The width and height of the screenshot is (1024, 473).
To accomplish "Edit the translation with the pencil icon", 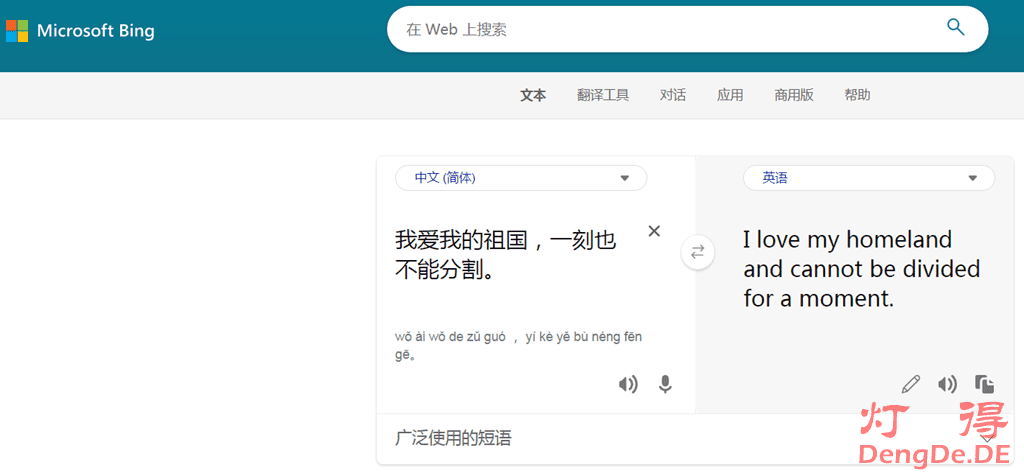I will 910,384.
